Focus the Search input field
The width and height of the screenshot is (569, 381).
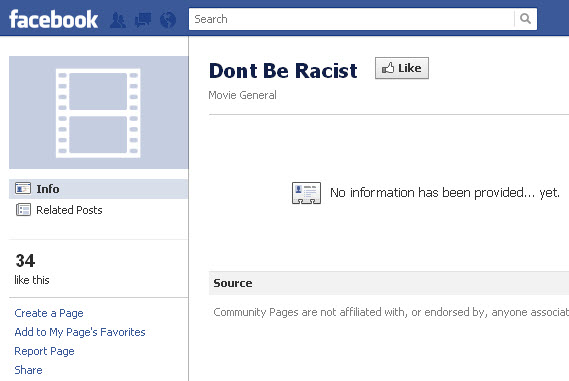(351, 19)
